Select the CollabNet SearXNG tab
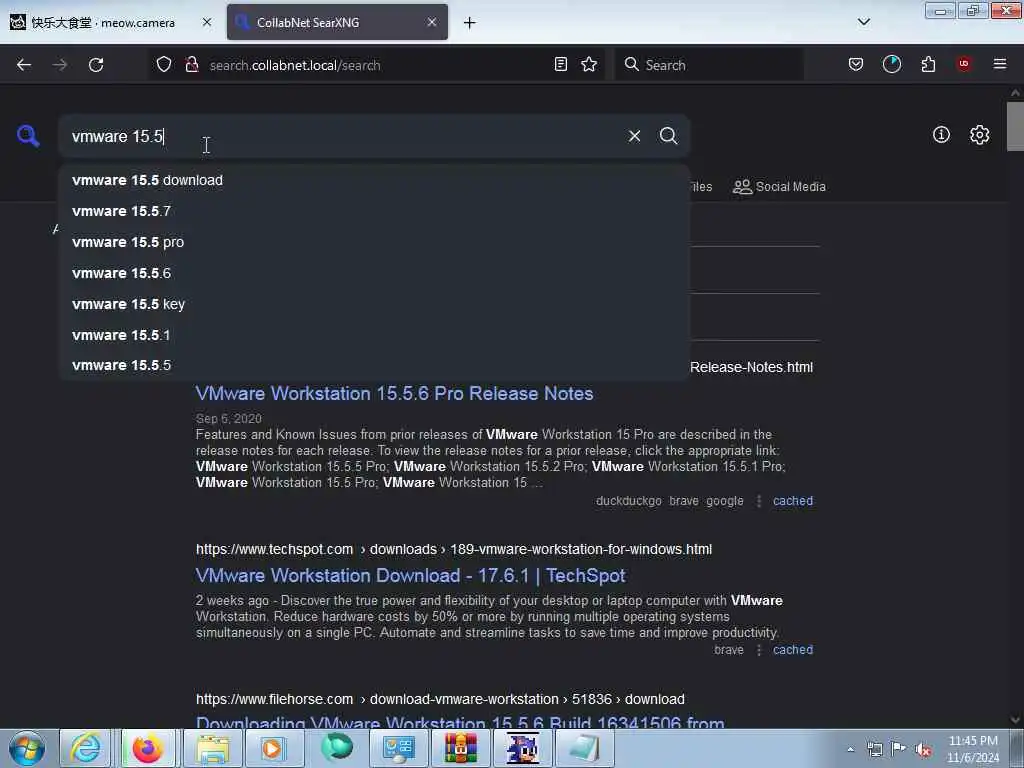Image resolution: width=1024 pixels, height=768 pixels. coord(337,22)
